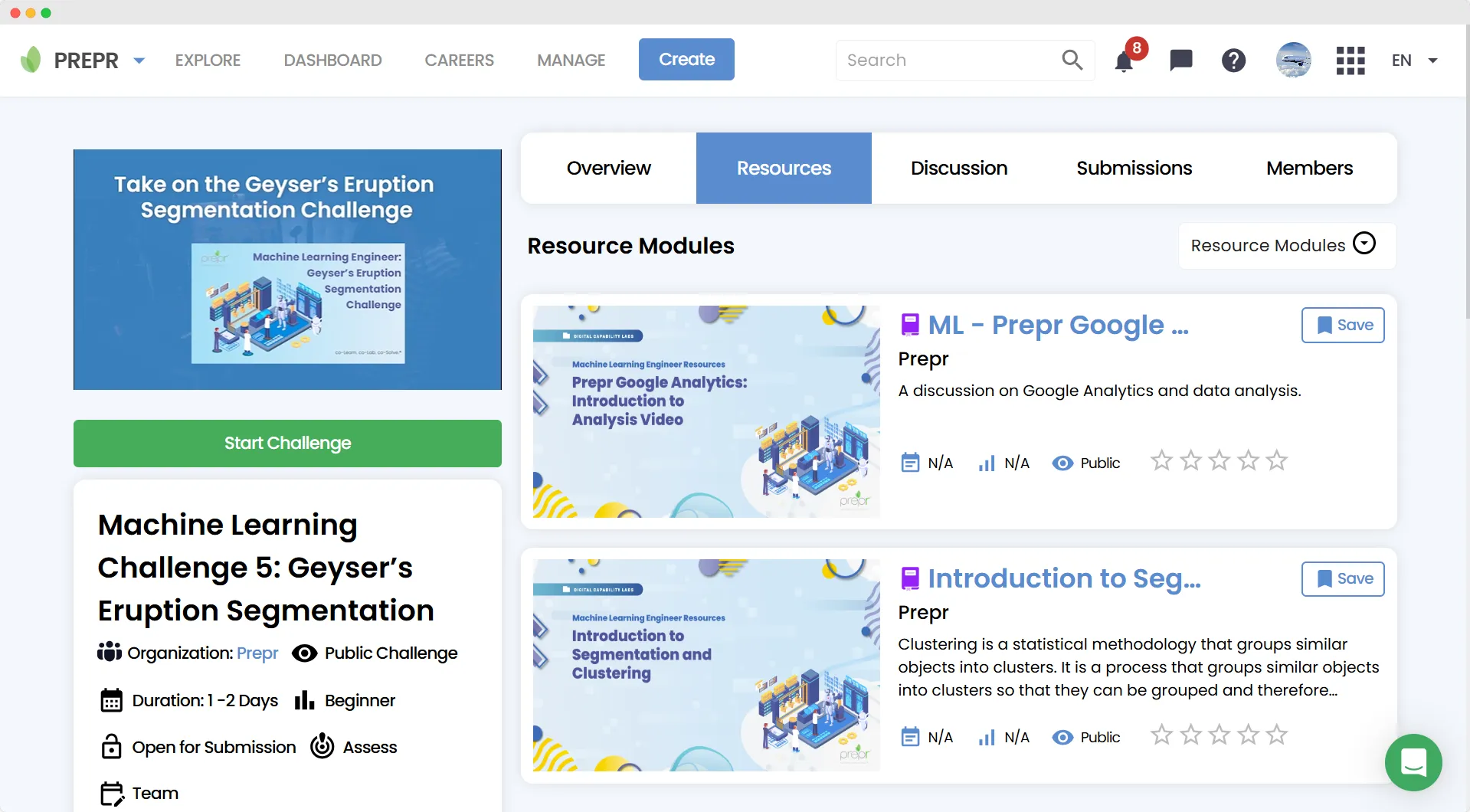Click the Team calendar-edit icon
This screenshot has height=812, width=1470.
[x=112, y=794]
